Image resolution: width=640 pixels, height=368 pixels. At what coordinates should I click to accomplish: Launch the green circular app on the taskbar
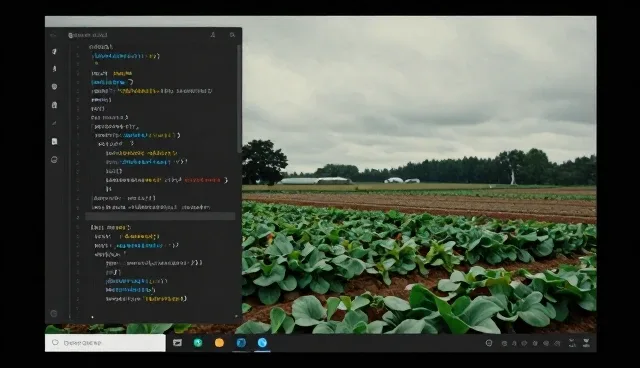pyautogui.click(x=198, y=343)
